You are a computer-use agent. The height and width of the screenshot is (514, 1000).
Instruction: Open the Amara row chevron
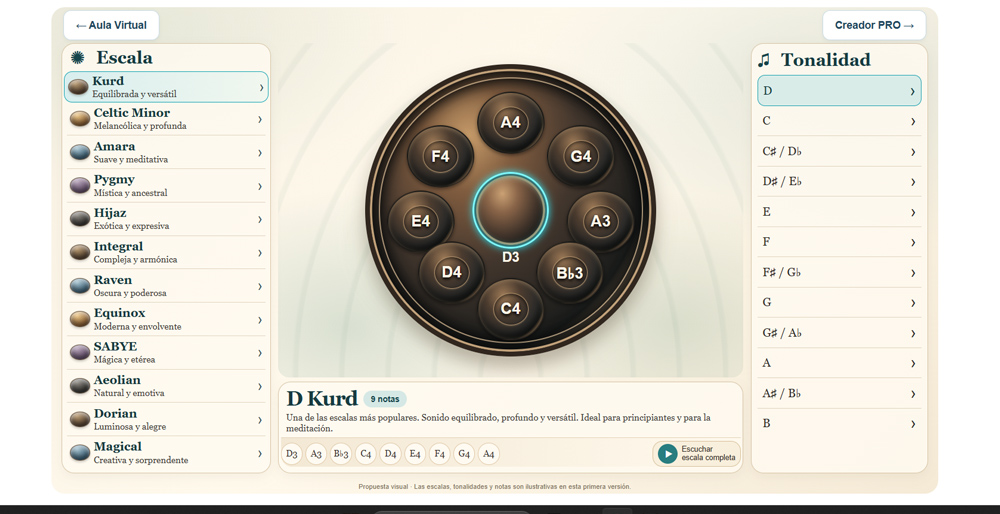point(260,152)
